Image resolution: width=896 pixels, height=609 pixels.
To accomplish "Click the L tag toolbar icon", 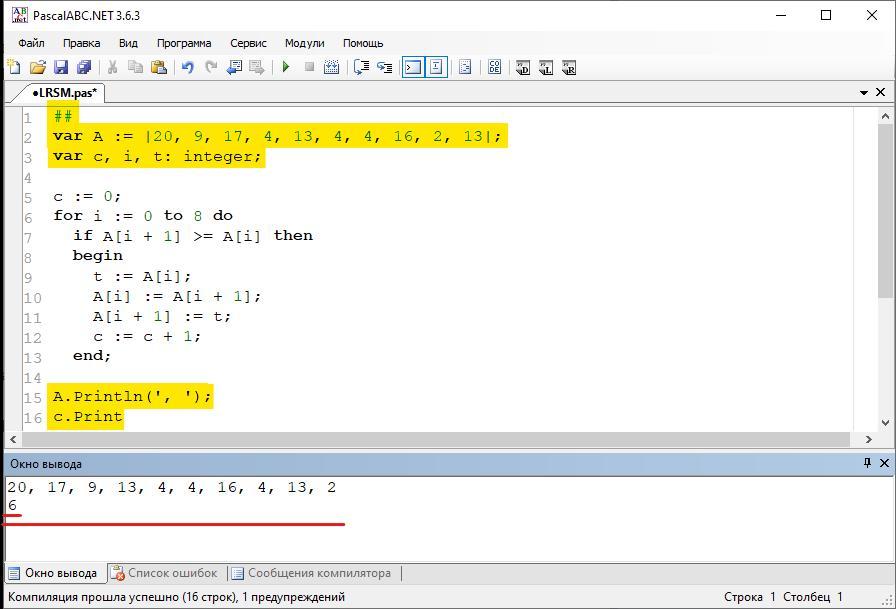I will pos(546,67).
